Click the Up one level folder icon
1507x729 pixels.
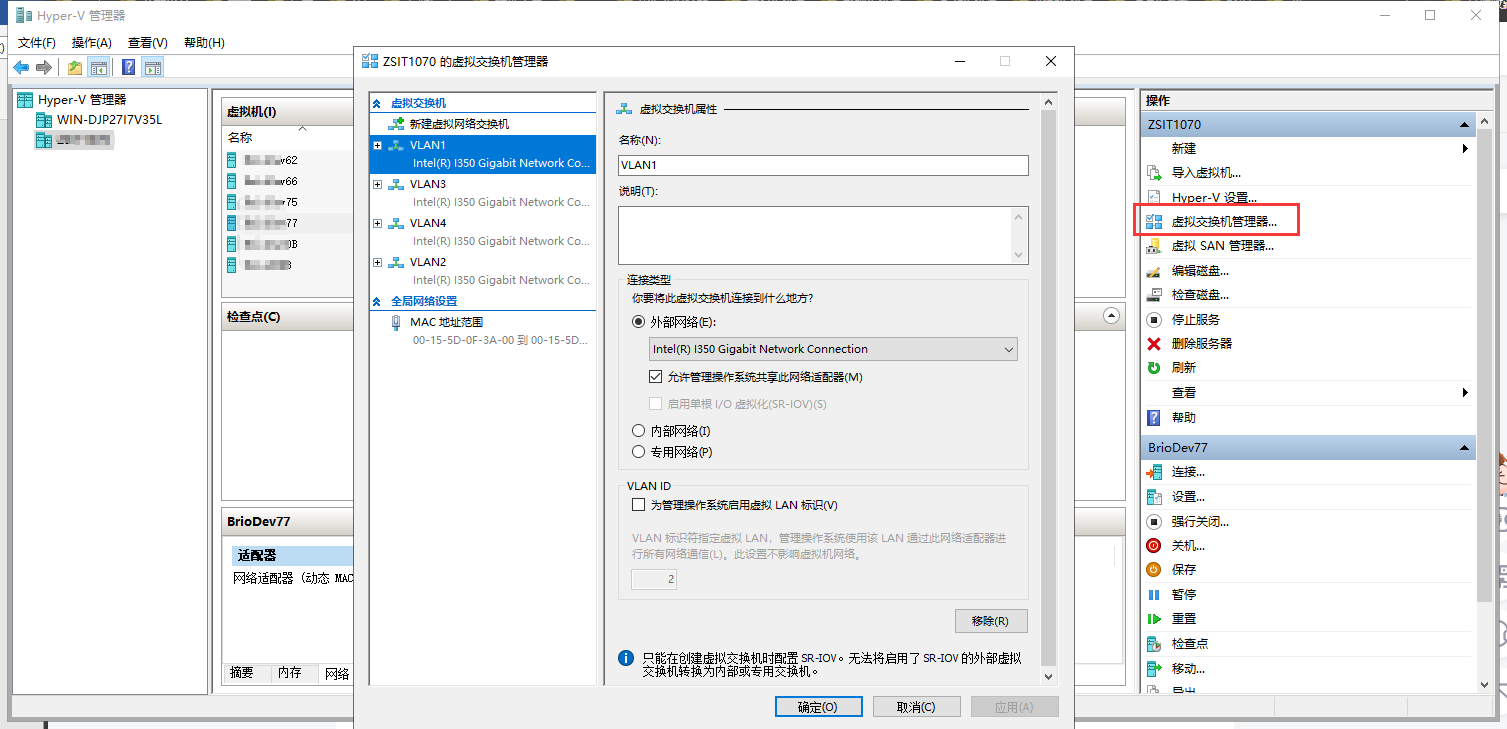pyautogui.click(x=75, y=67)
